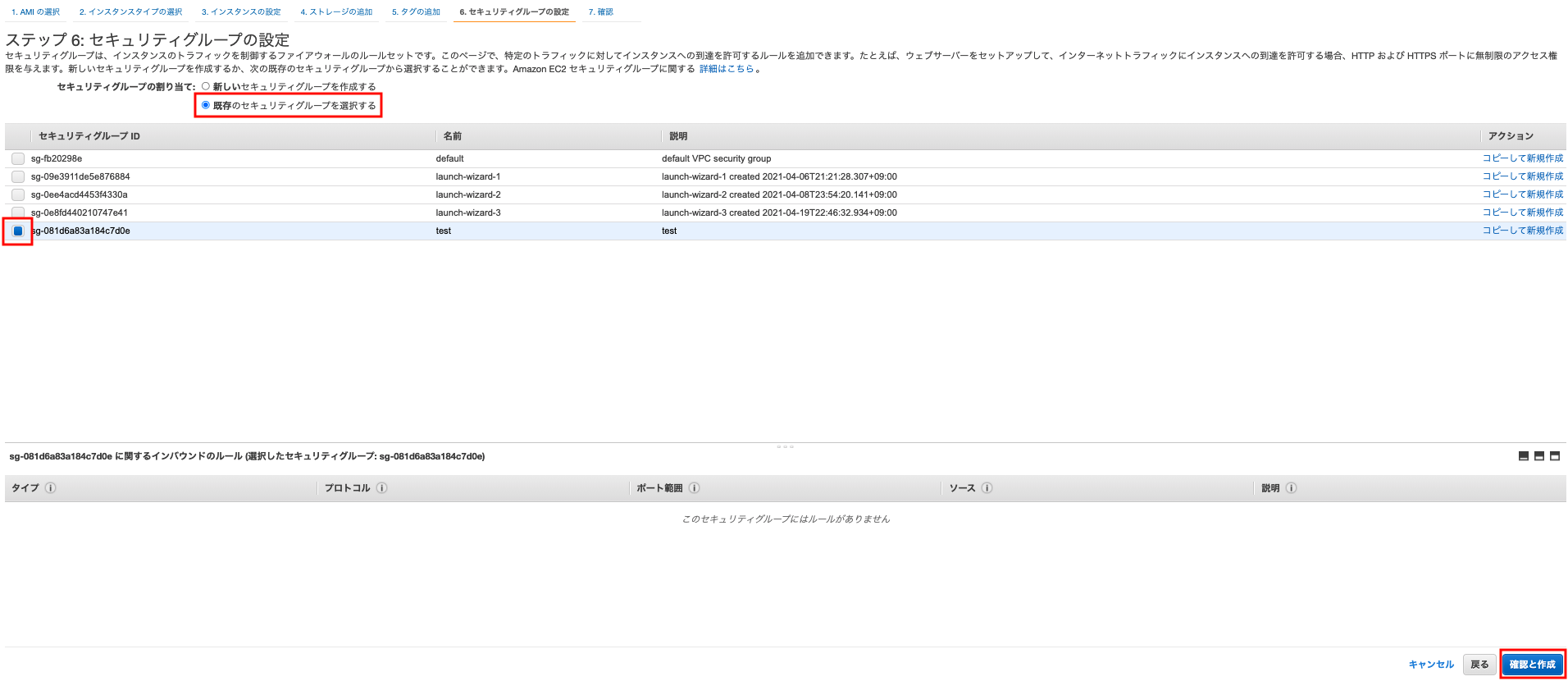
Task: Jump to step 7 確認
Action: [x=600, y=11]
